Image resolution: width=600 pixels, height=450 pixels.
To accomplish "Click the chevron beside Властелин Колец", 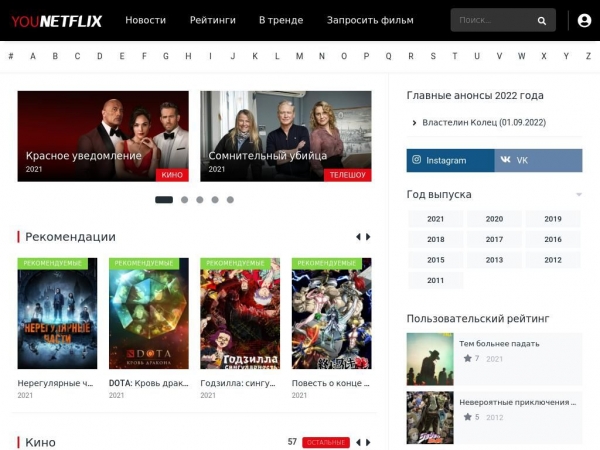I will pyautogui.click(x=414, y=123).
